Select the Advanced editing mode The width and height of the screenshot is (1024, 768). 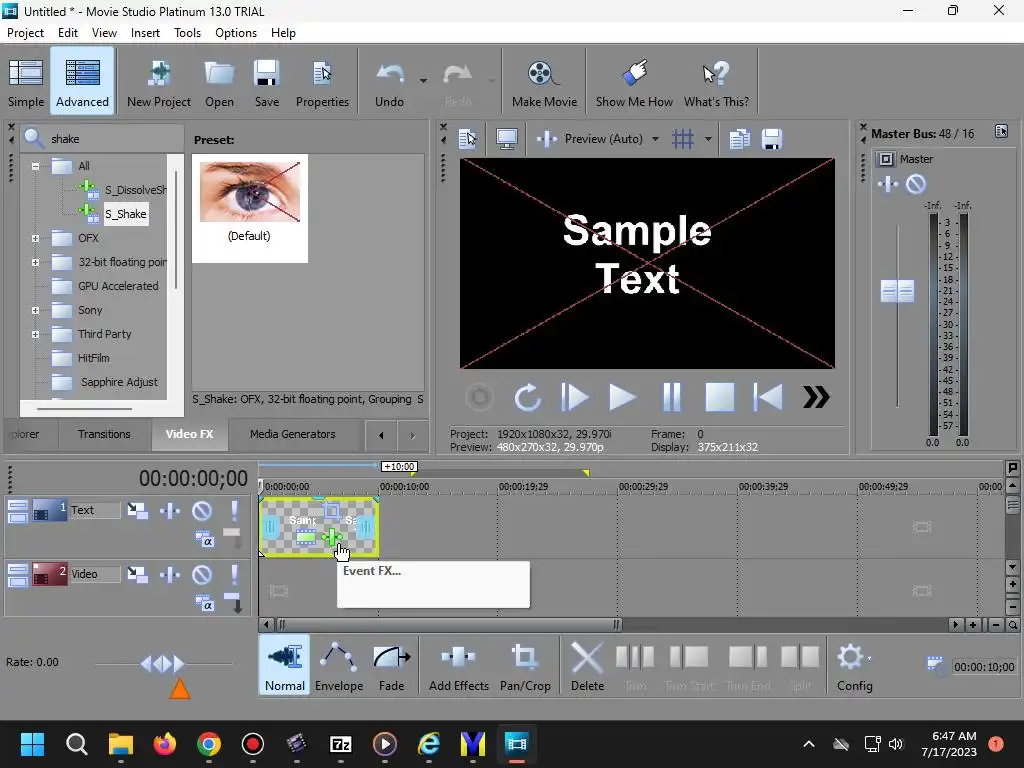[x=82, y=82]
